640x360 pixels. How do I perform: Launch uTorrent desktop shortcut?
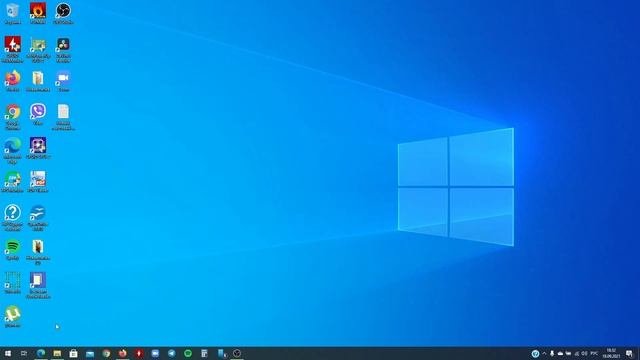click(13, 316)
